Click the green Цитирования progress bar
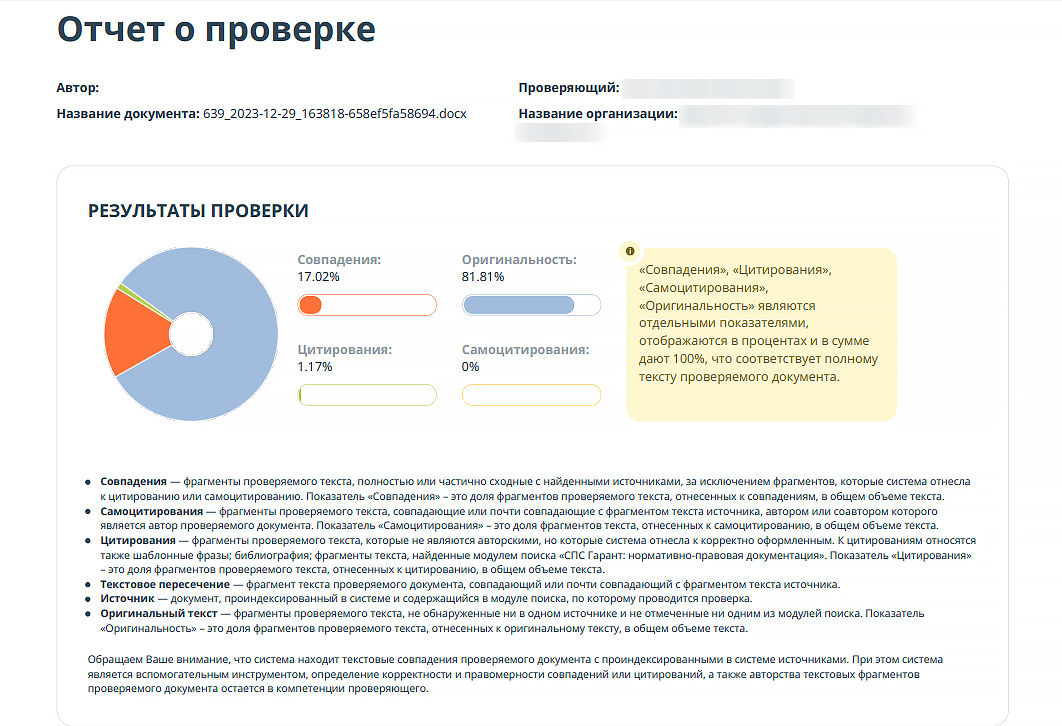1062x726 pixels. tap(367, 396)
